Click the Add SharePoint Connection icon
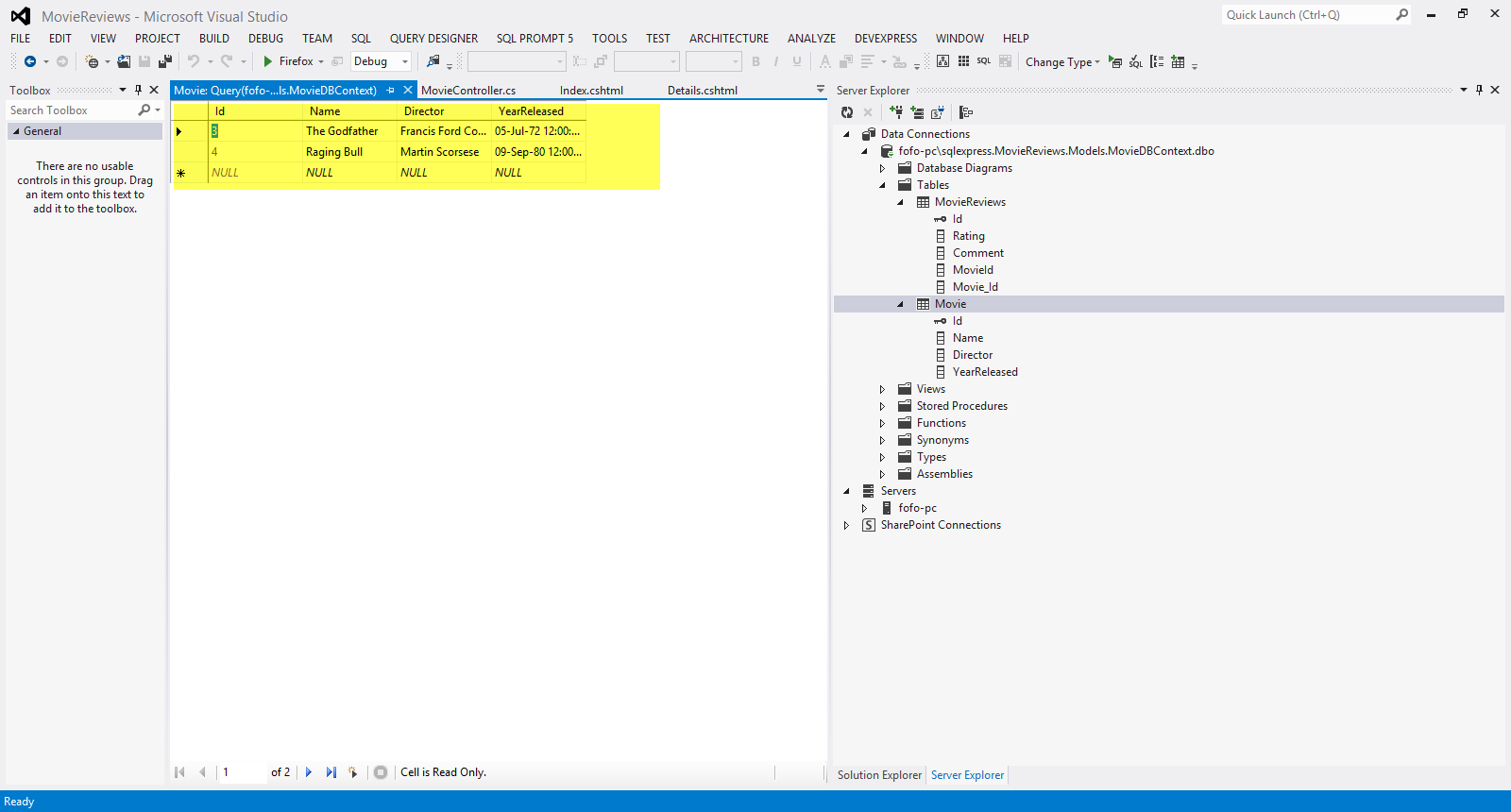The image size is (1511, 812). [938, 112]
